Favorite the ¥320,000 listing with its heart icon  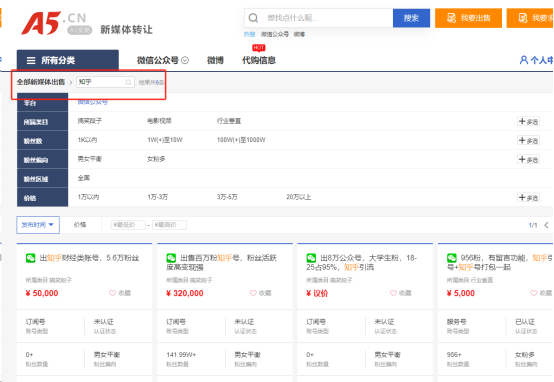253,293
